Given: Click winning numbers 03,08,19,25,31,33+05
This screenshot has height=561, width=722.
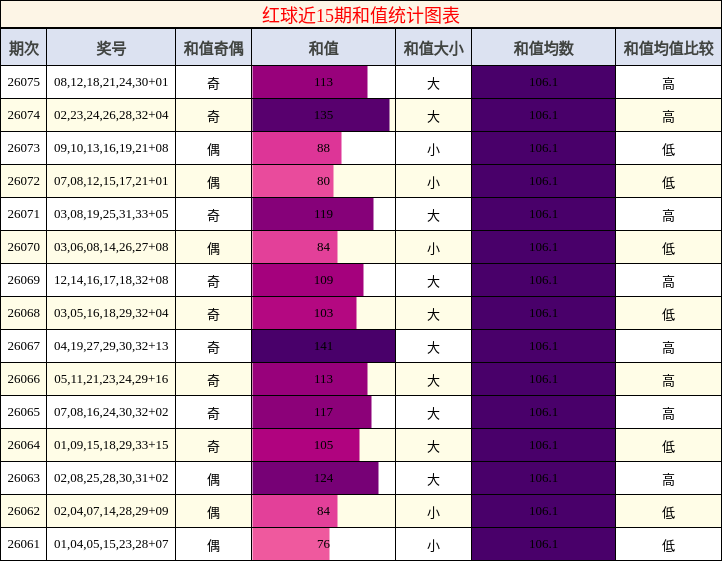Looking at the screenshot, I should (x=111, y=214).
